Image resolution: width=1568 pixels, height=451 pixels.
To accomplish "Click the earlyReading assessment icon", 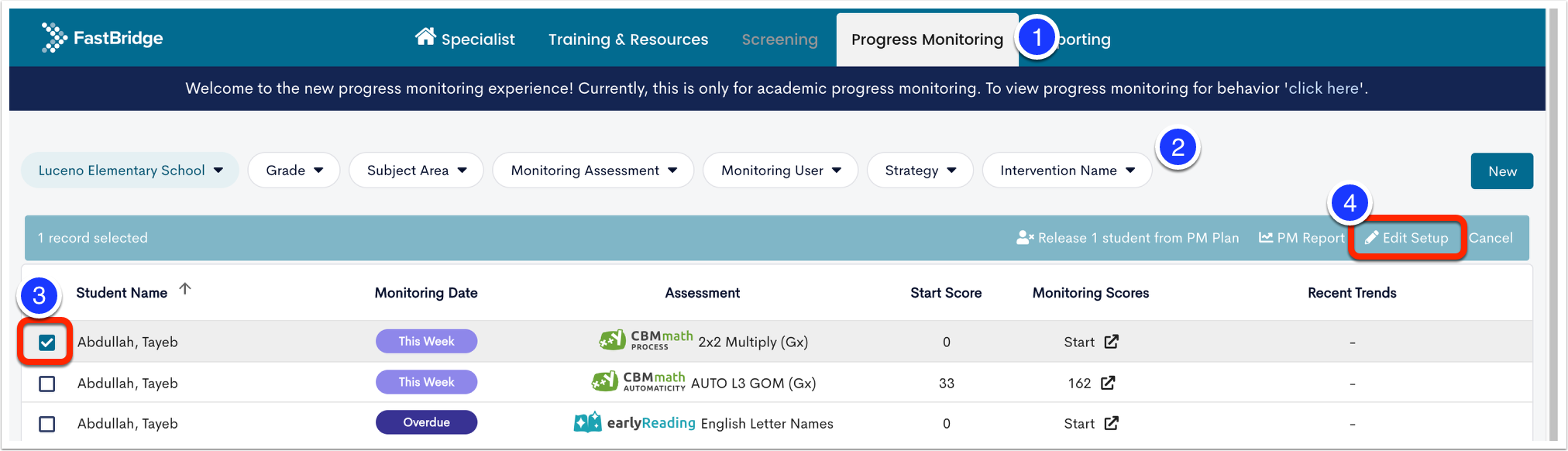I will pos(588,422).
